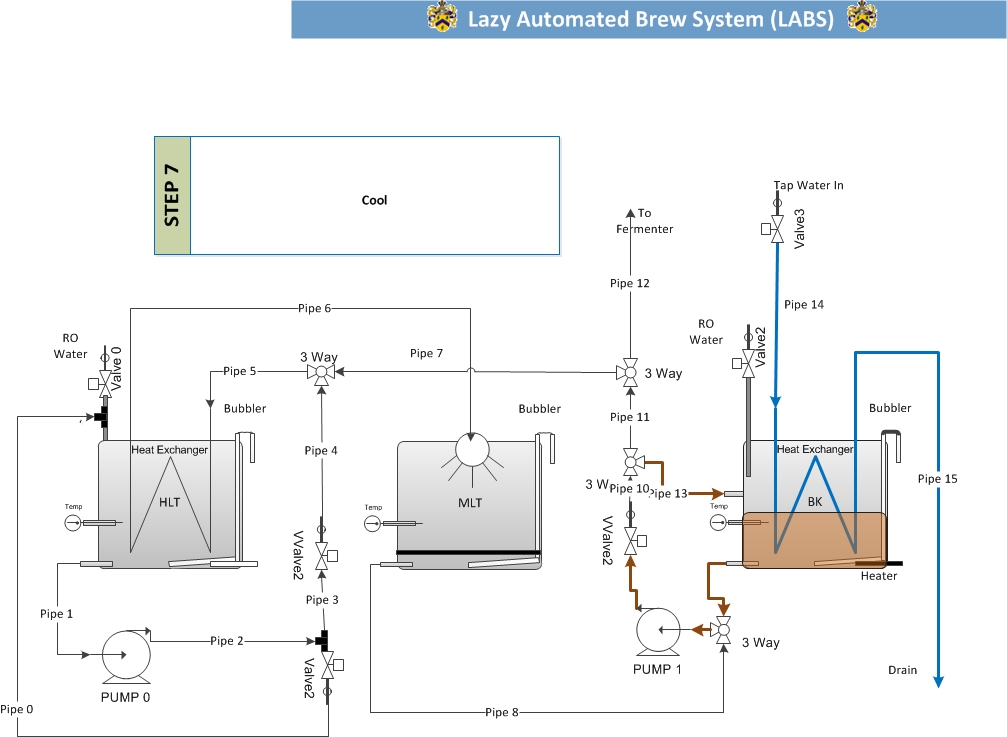Click the Pipe 6 label
The width and height of the screenshot is (1007, 737).
click(x=315, y=308)
